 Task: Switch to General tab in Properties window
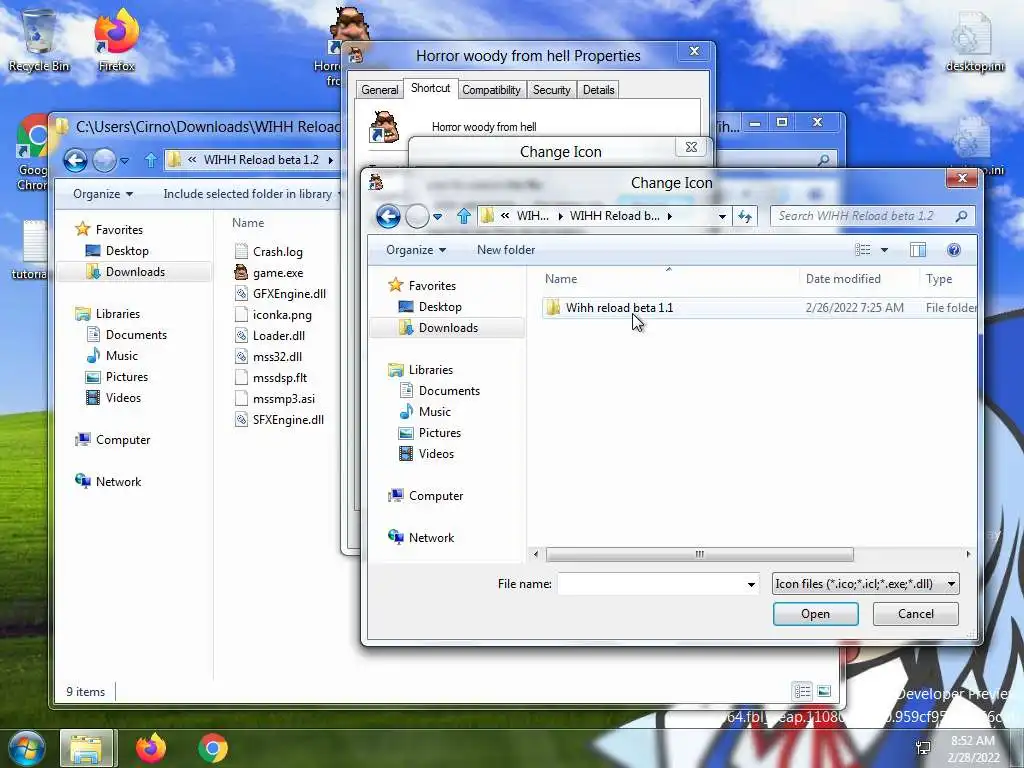click(x=379, y=90)
